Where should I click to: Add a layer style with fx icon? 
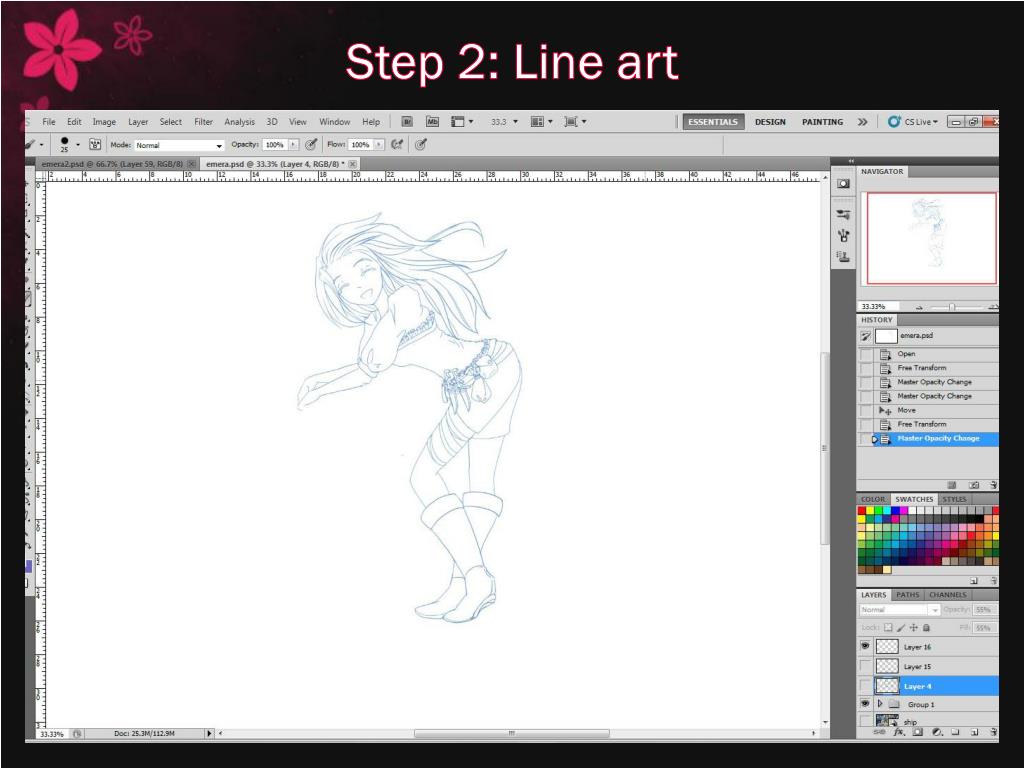coord(899,732)
